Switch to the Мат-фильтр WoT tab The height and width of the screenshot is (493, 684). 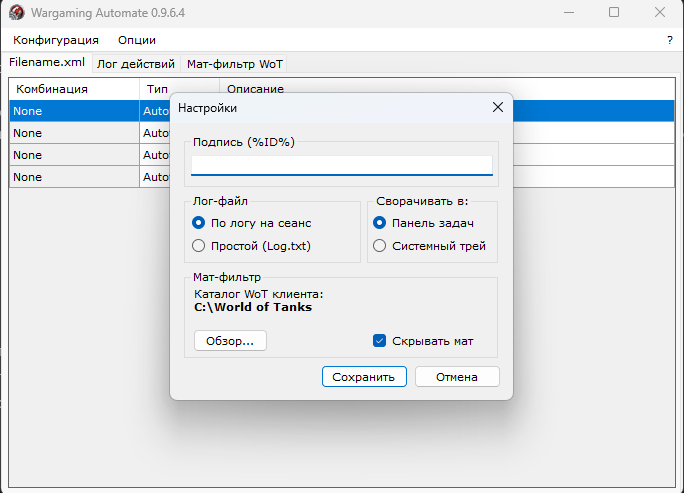pyautogui.click(x=235, y=64)
